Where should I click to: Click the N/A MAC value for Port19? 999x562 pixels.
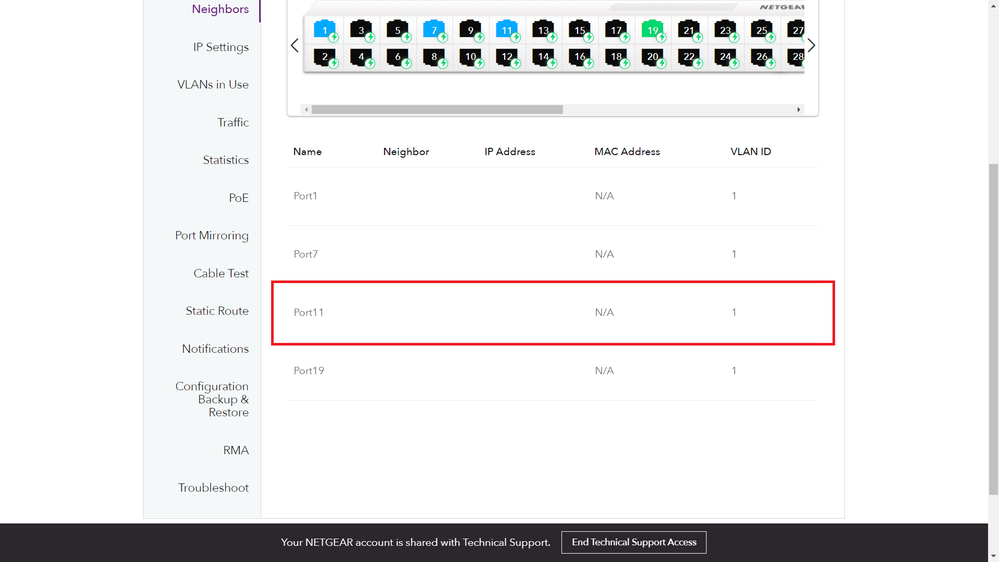click(604, 370)
